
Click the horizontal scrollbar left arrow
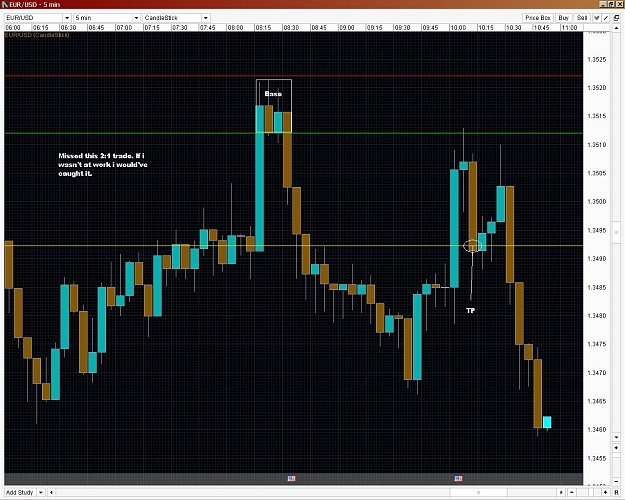(x=51, y=492)
